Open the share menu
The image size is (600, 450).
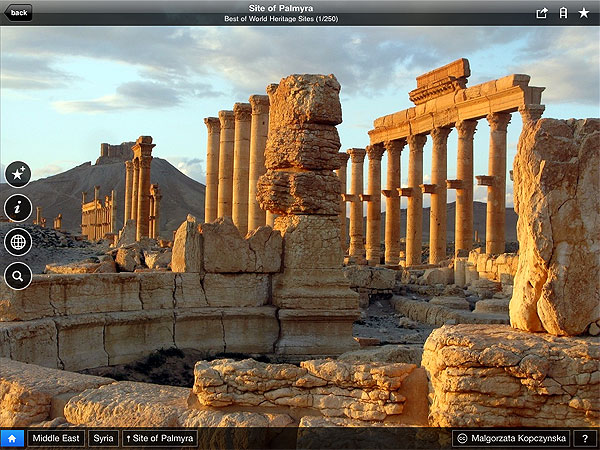pos(542,13)
